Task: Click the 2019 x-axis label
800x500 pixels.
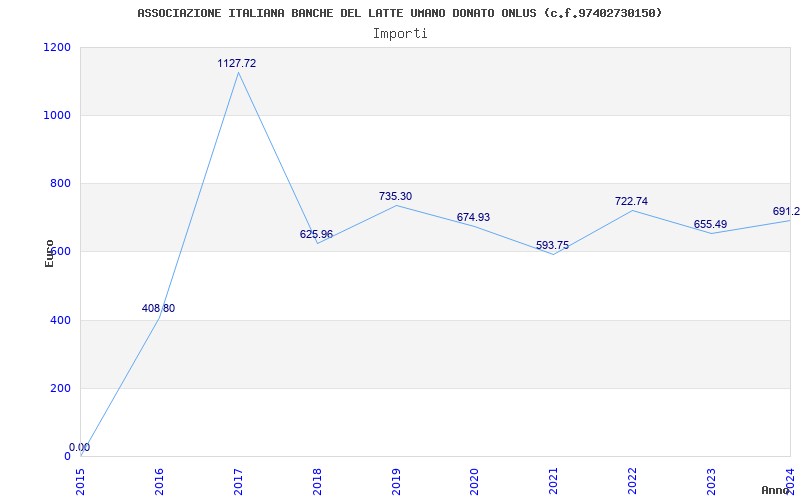Action: [396, 481]
